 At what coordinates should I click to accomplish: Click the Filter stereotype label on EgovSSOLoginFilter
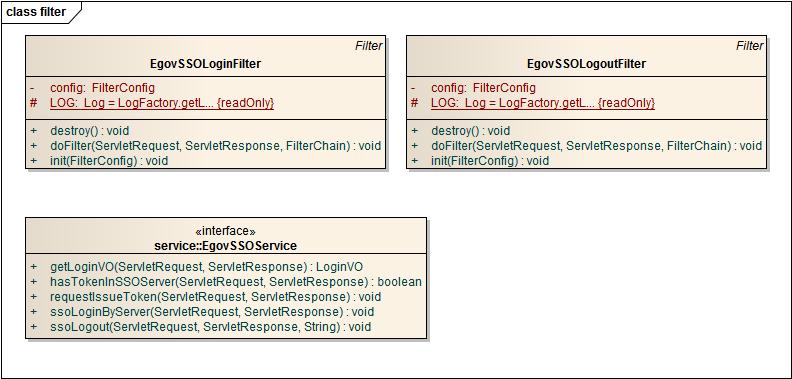(x=369, y=45)
